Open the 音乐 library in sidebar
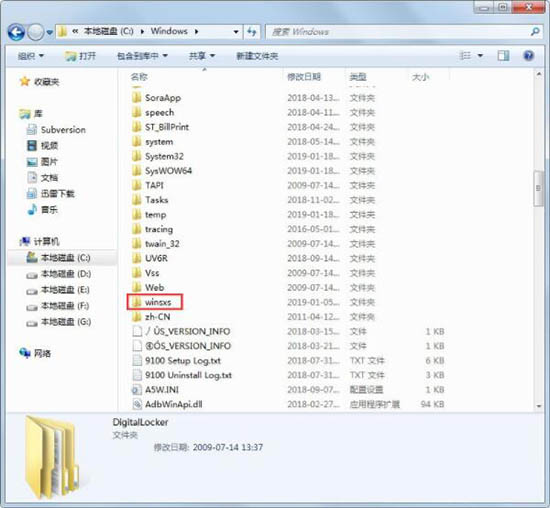Screen dimensions: 550x508 coord(42,210)
